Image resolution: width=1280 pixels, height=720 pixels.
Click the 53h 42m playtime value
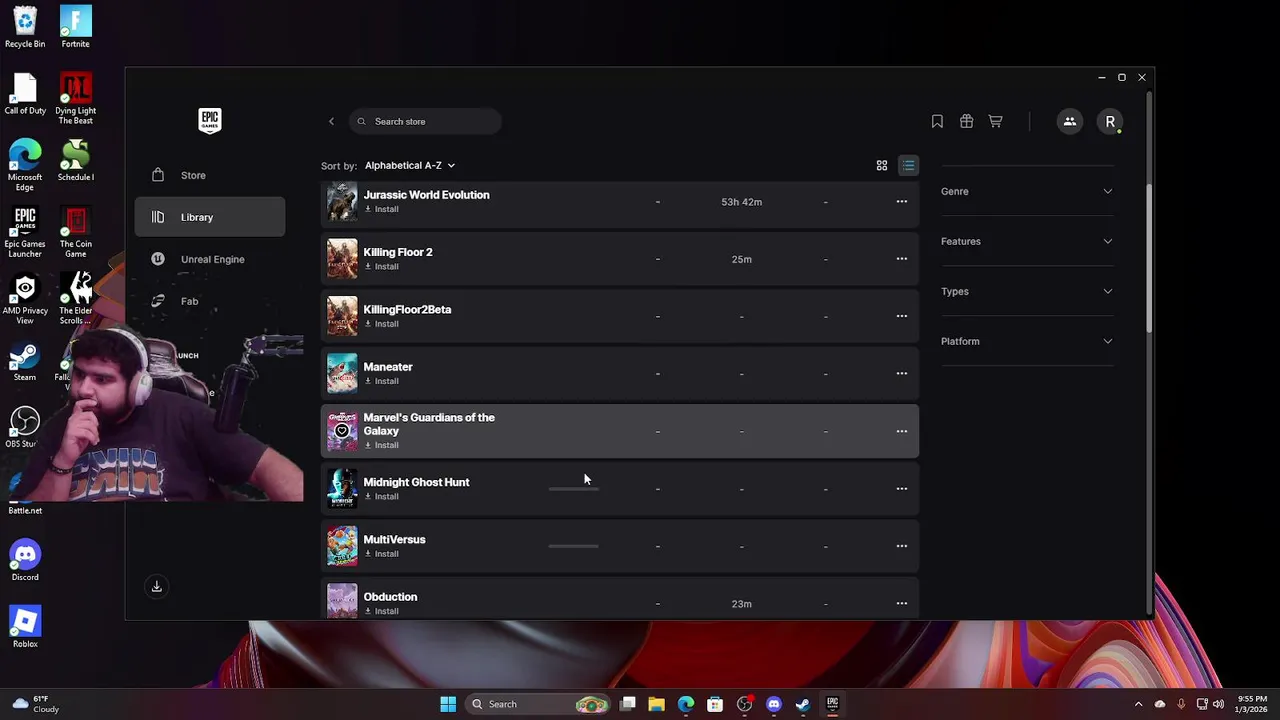pyautogui.click(x=741, y=202)
